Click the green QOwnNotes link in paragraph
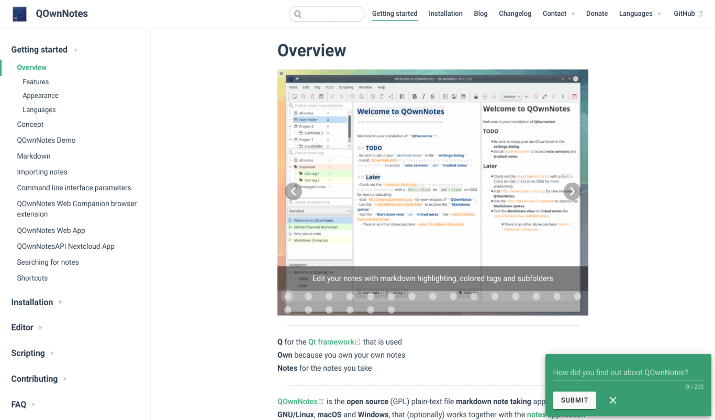 click(x=297, y=401)
